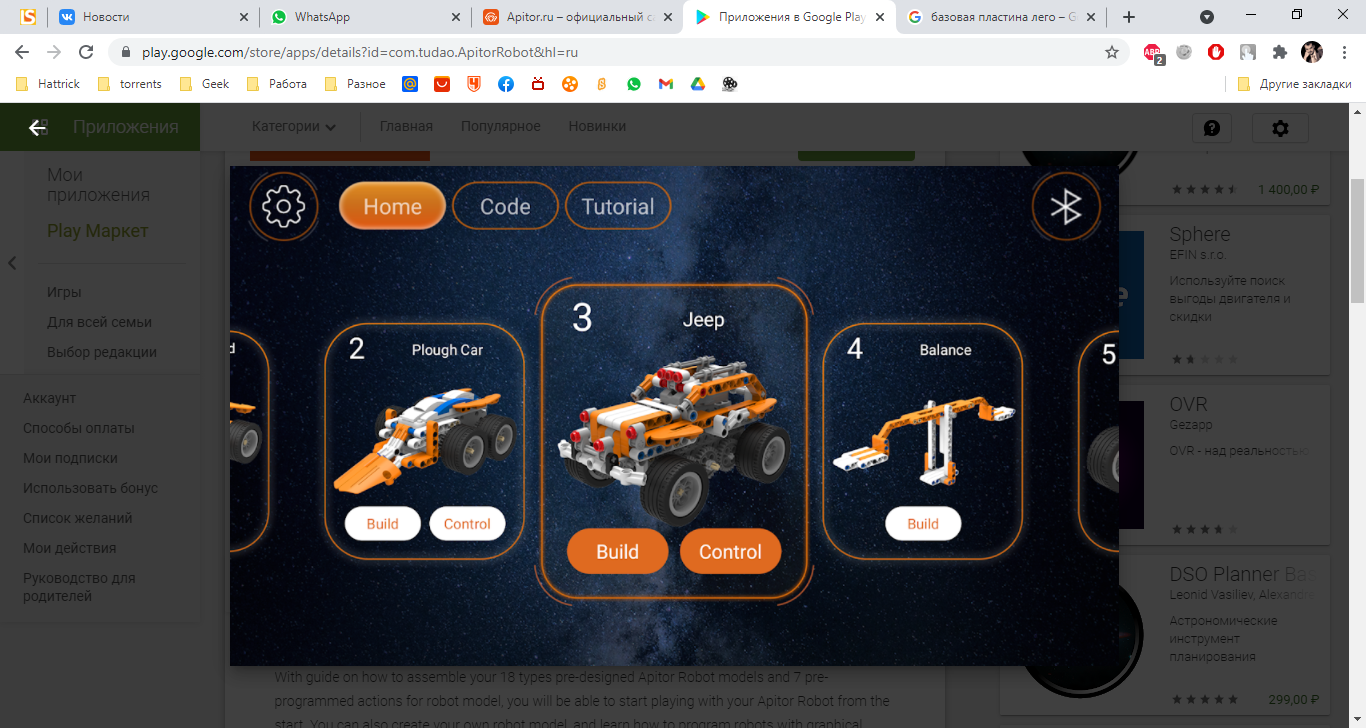Open Главная in Play Store navigation
The image size is (1366, 728).
(x=406, y=126)
